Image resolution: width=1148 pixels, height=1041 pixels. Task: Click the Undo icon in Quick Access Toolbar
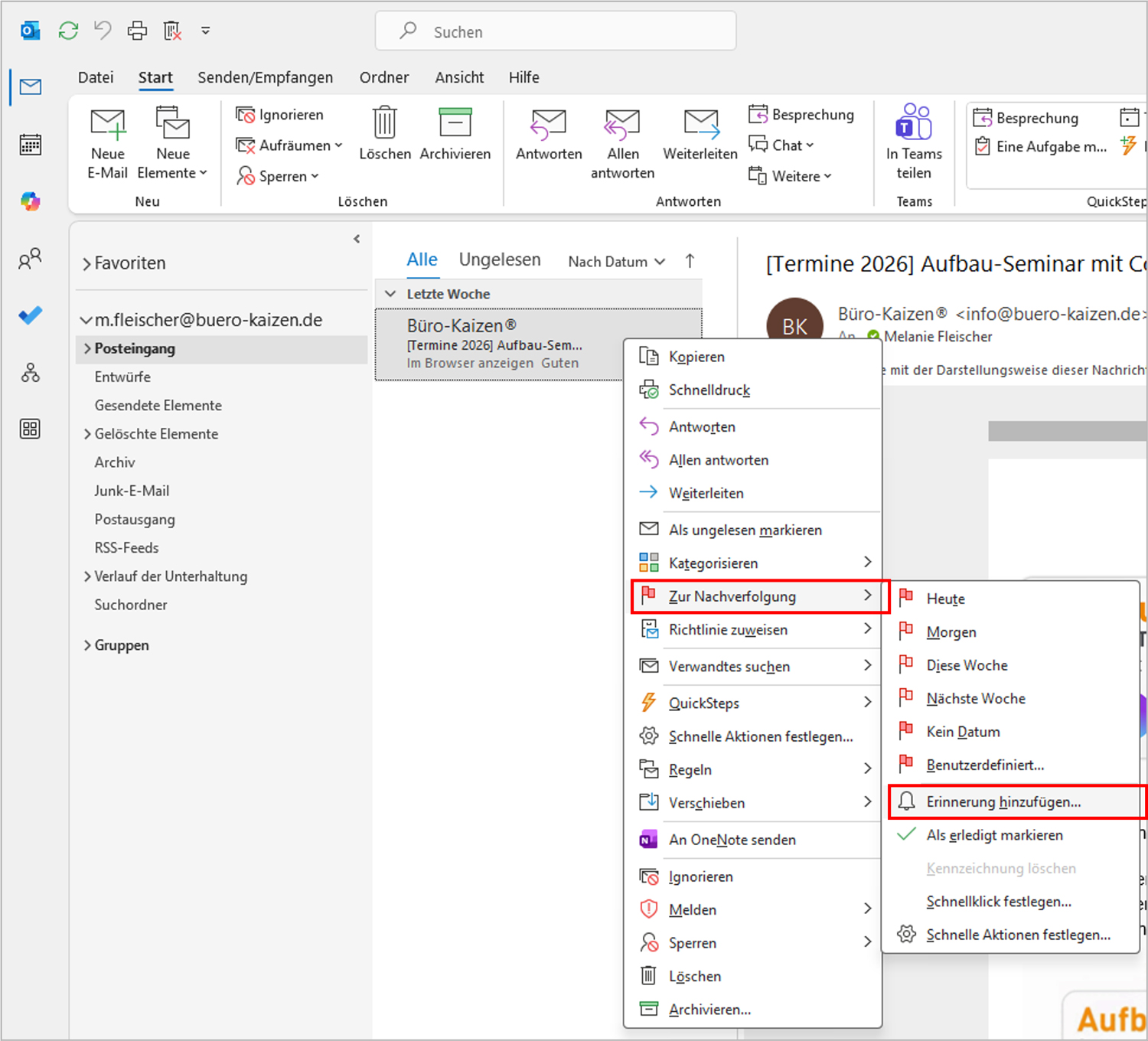(102, 31)
